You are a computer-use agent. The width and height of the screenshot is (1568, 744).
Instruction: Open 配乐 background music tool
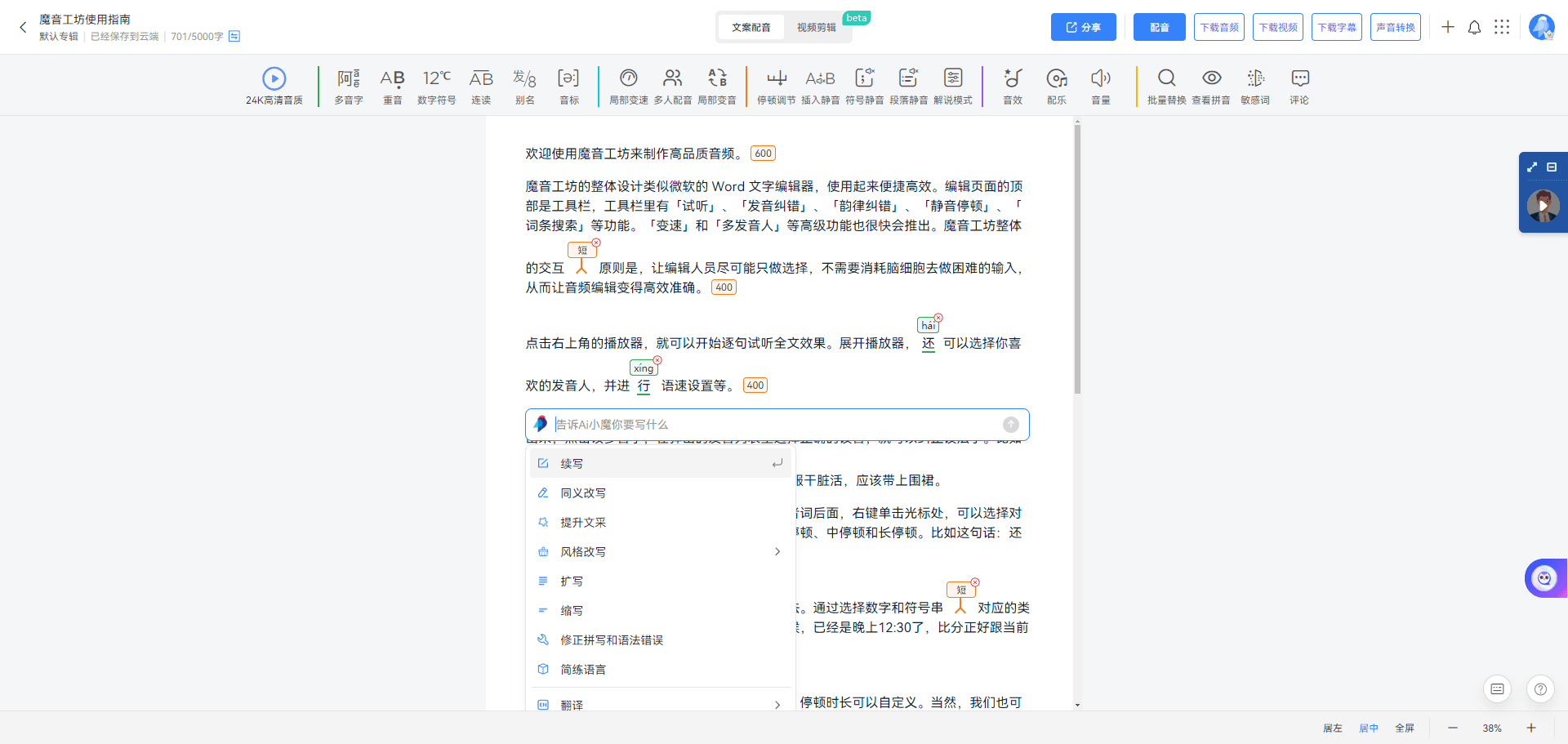click(1057, 87)
